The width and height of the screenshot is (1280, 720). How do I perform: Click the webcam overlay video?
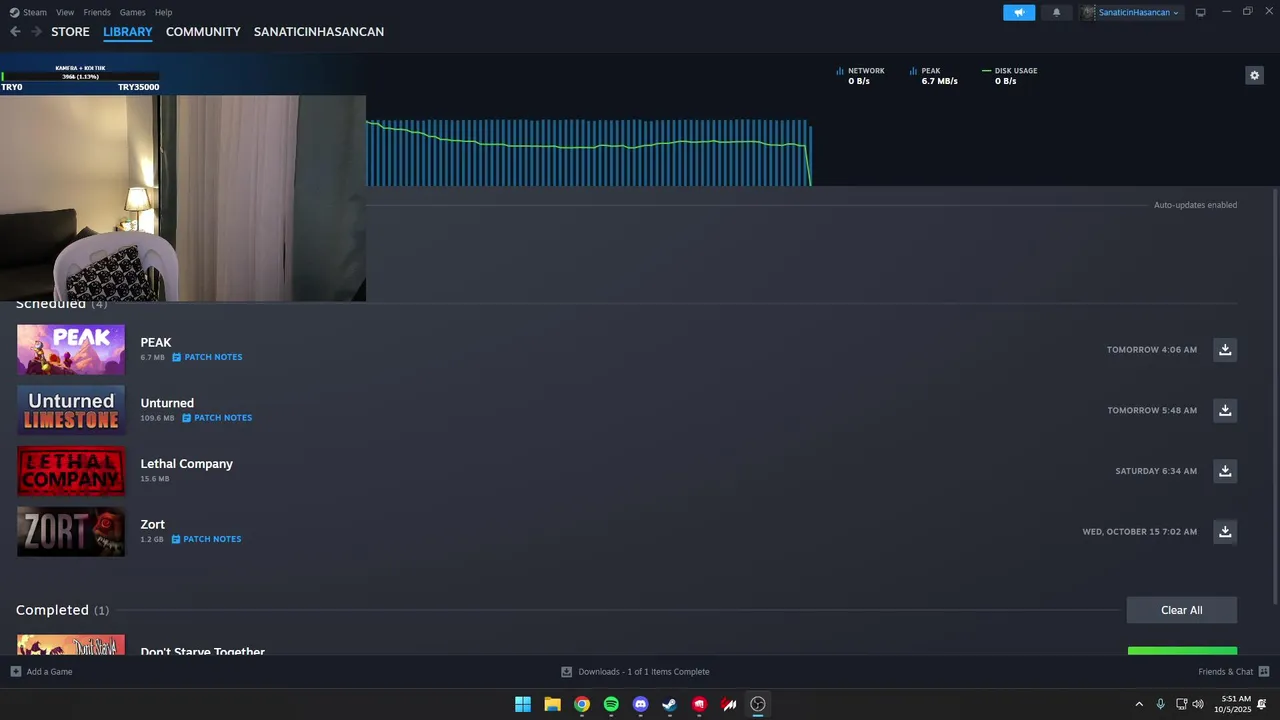pos(183,198)
